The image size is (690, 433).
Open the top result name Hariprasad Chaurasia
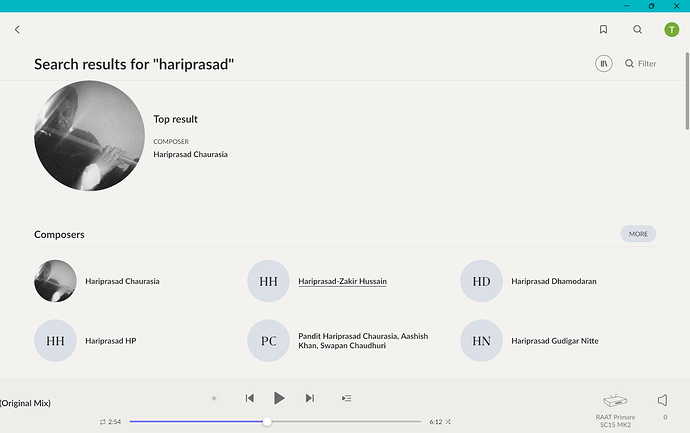(191, 154)
